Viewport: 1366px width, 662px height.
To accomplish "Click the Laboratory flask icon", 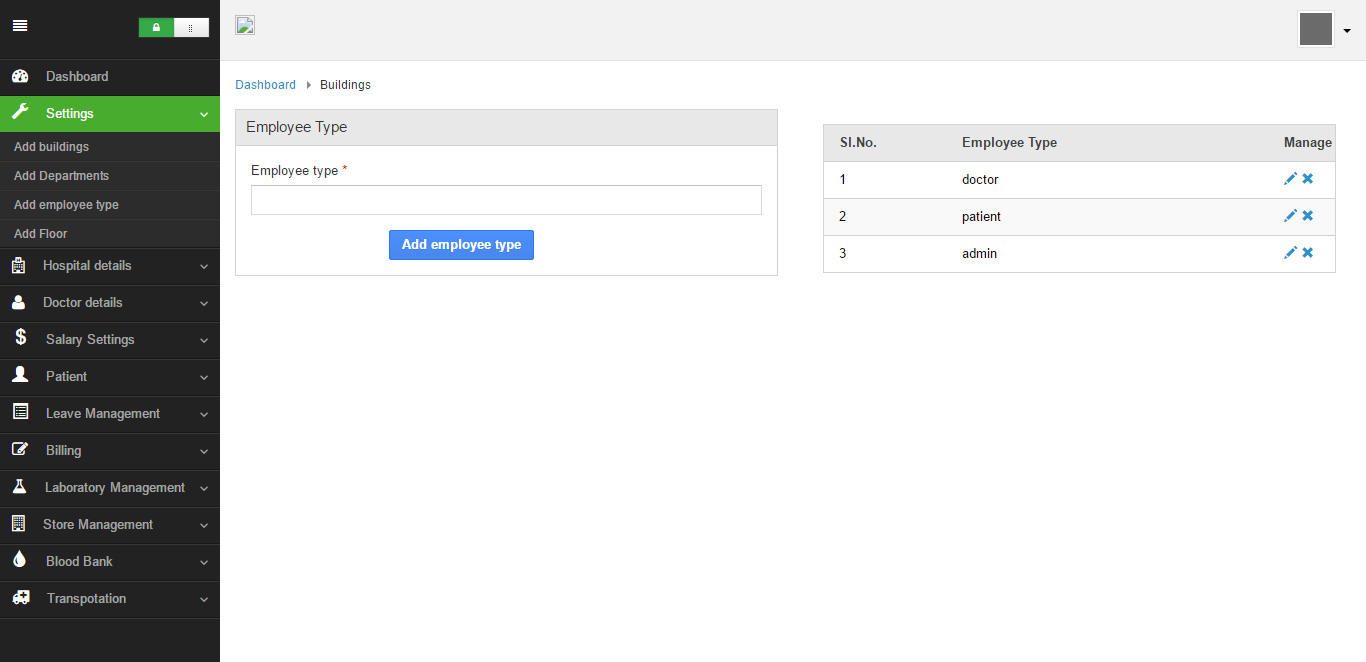I will pyautogui.click(x=19, y=487).
